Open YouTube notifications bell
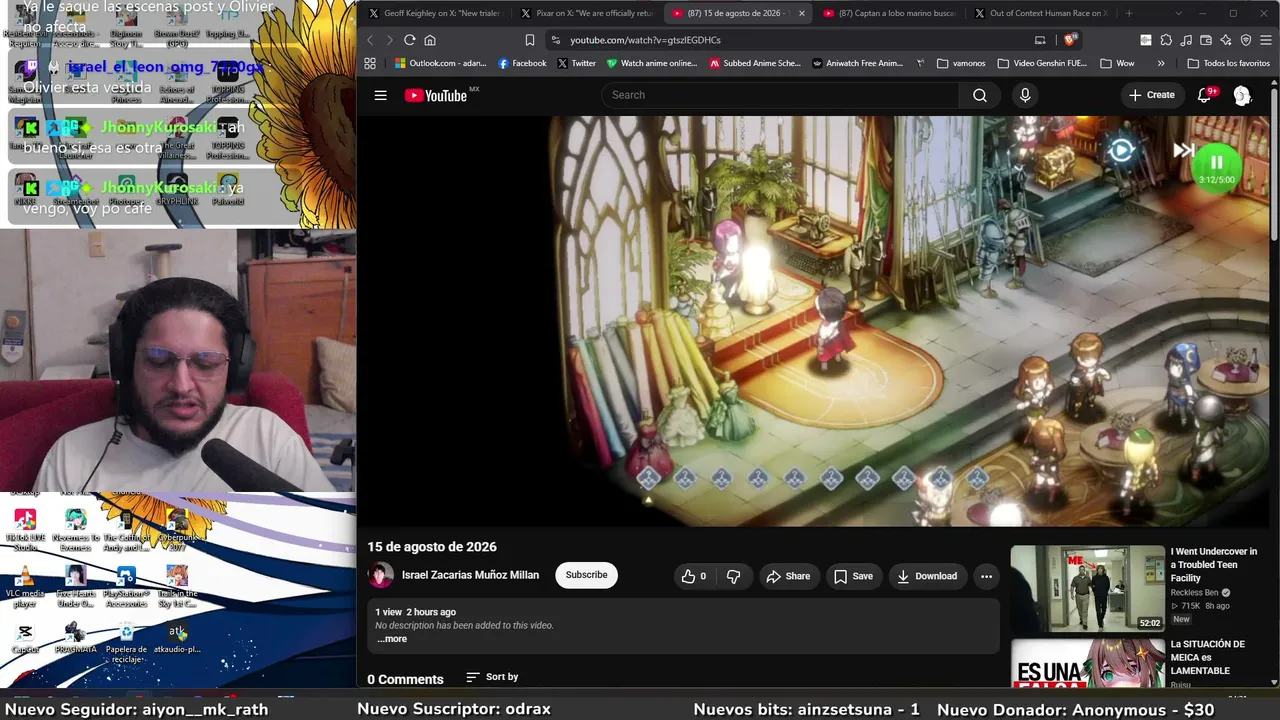The width and height of the screenshot is (1280, 720). click(1205, 95)
